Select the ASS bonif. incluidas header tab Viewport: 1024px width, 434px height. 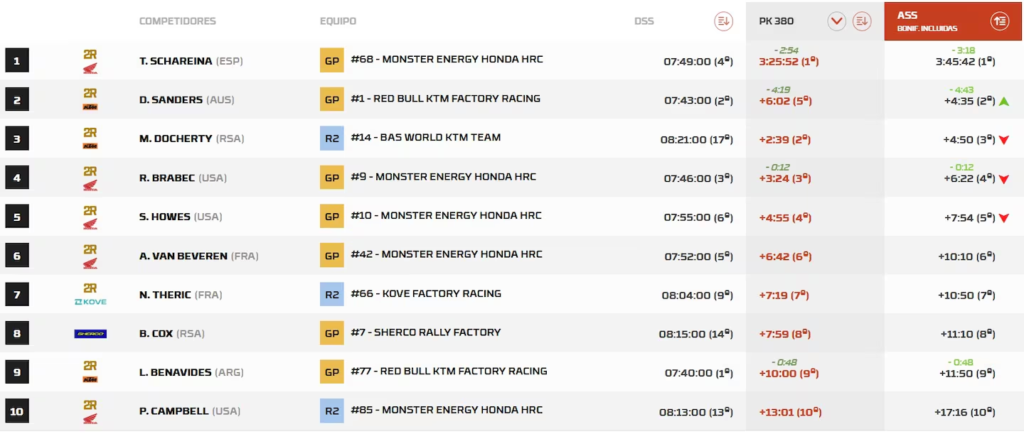tap(925, 20)
